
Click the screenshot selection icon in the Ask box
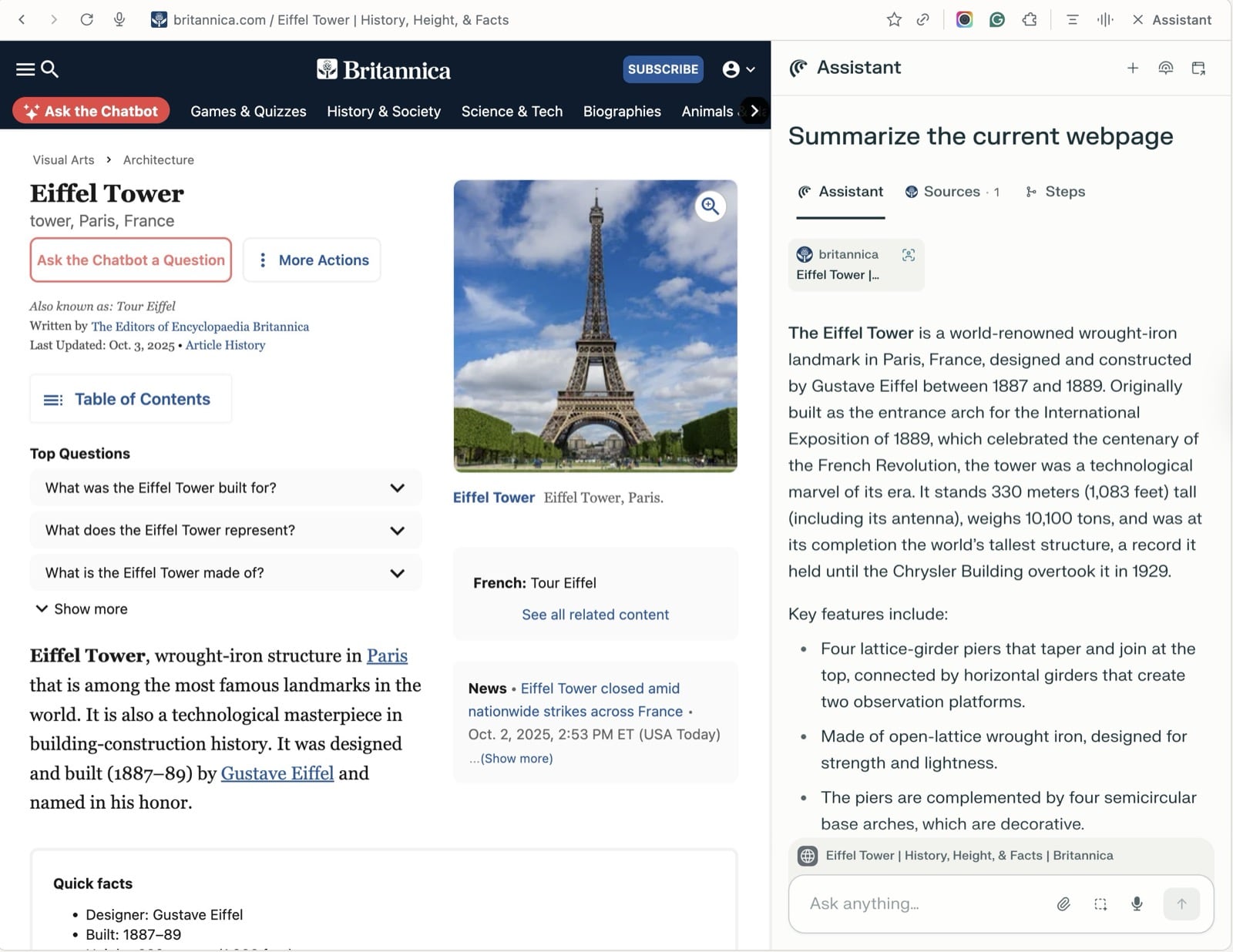click(x=1100, y=903)
